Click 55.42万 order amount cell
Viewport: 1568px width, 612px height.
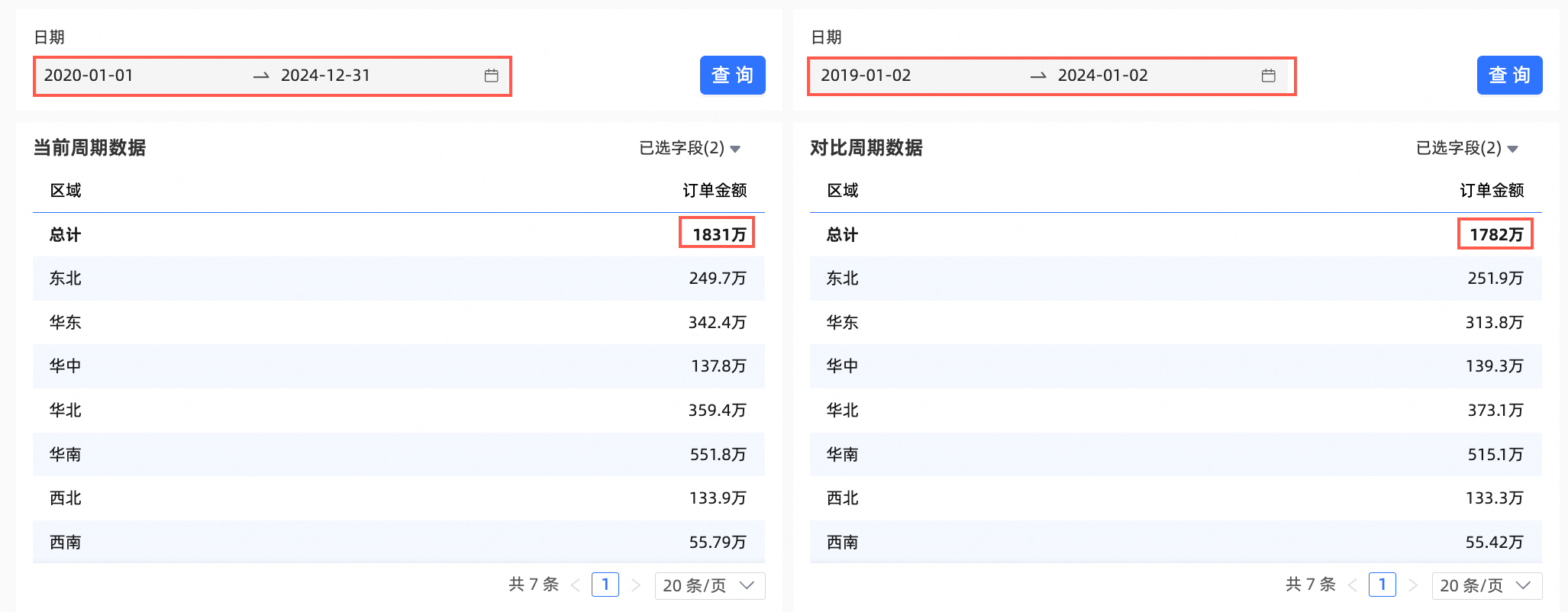tap(1495, 543)
